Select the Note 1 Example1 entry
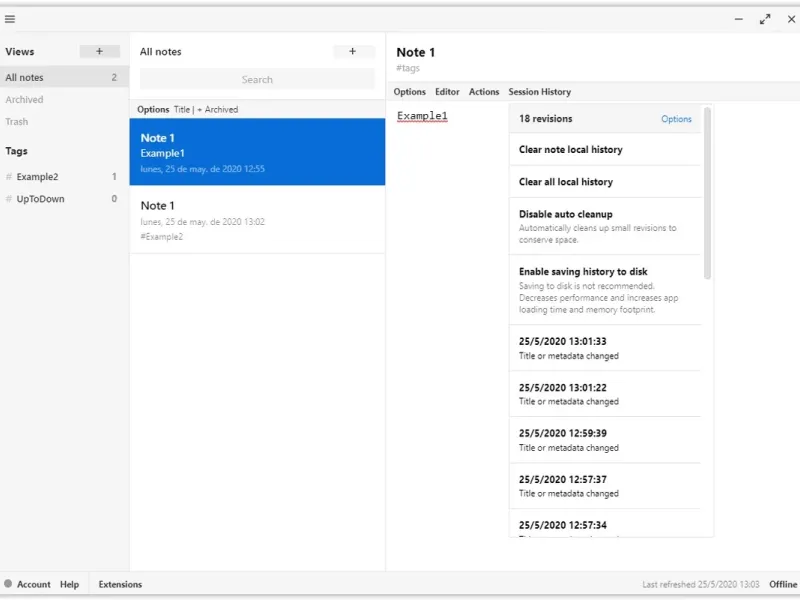Viewport: 800px width, 600px height. coord(257,152)
